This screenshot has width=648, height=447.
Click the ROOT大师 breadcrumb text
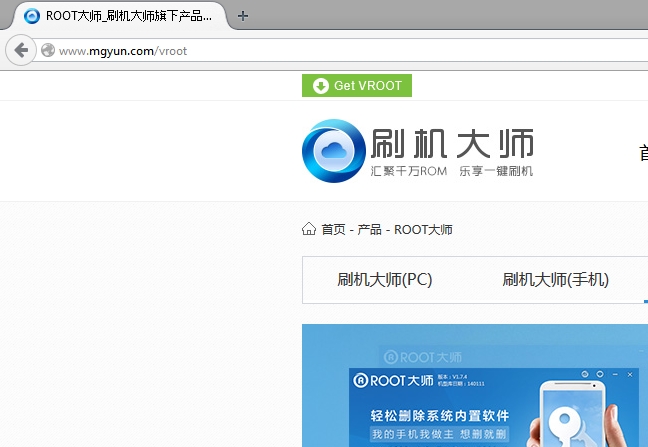pyautogui.click(x=423, y=230)
